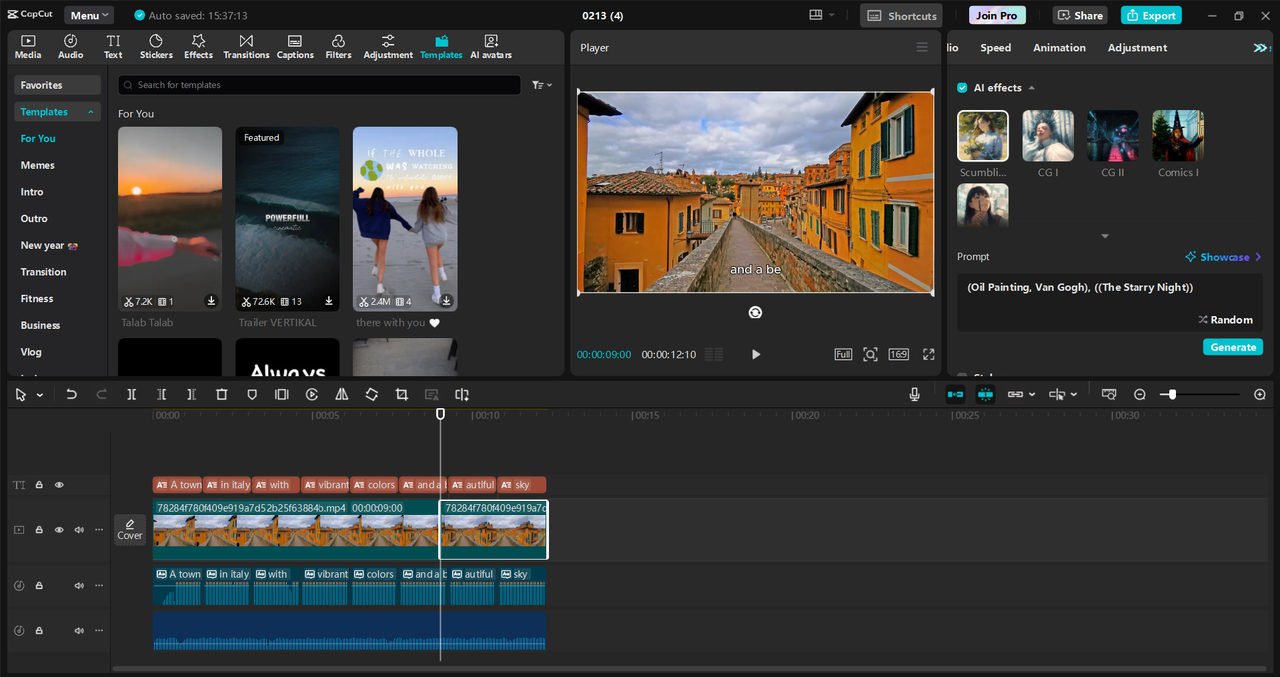Open the preview axis dropdown arrow
This screenshot has width=1280, height=677.
click(1074, 395)
